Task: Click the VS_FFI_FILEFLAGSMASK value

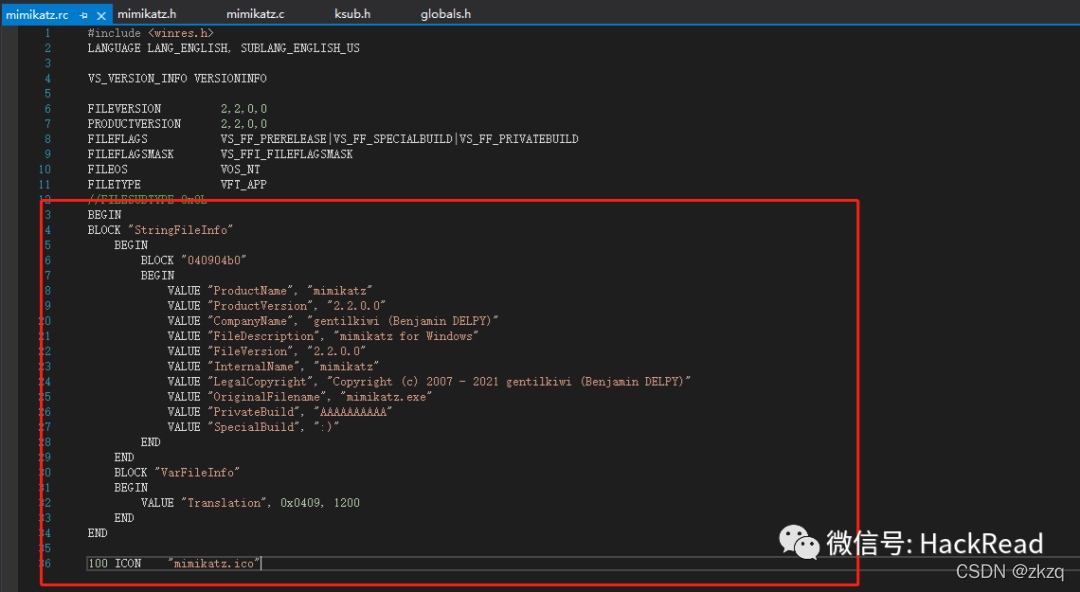Action: (287, 154)
